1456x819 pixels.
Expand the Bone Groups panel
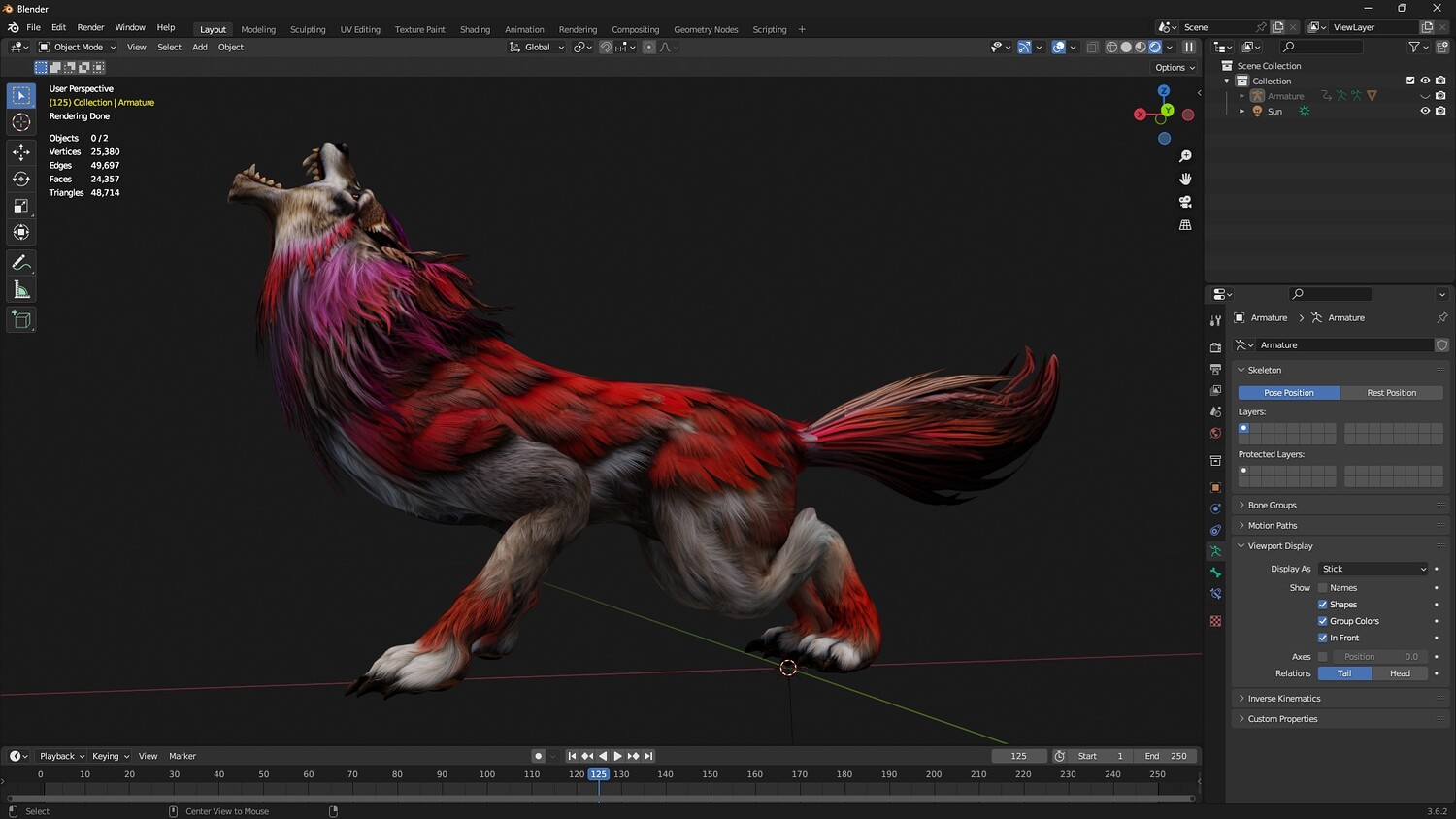[x=1272, y=505]
